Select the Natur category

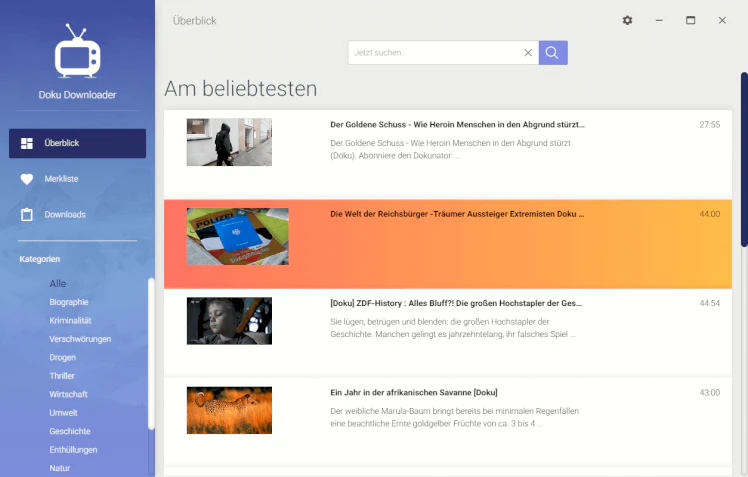[x=60, y=468]
